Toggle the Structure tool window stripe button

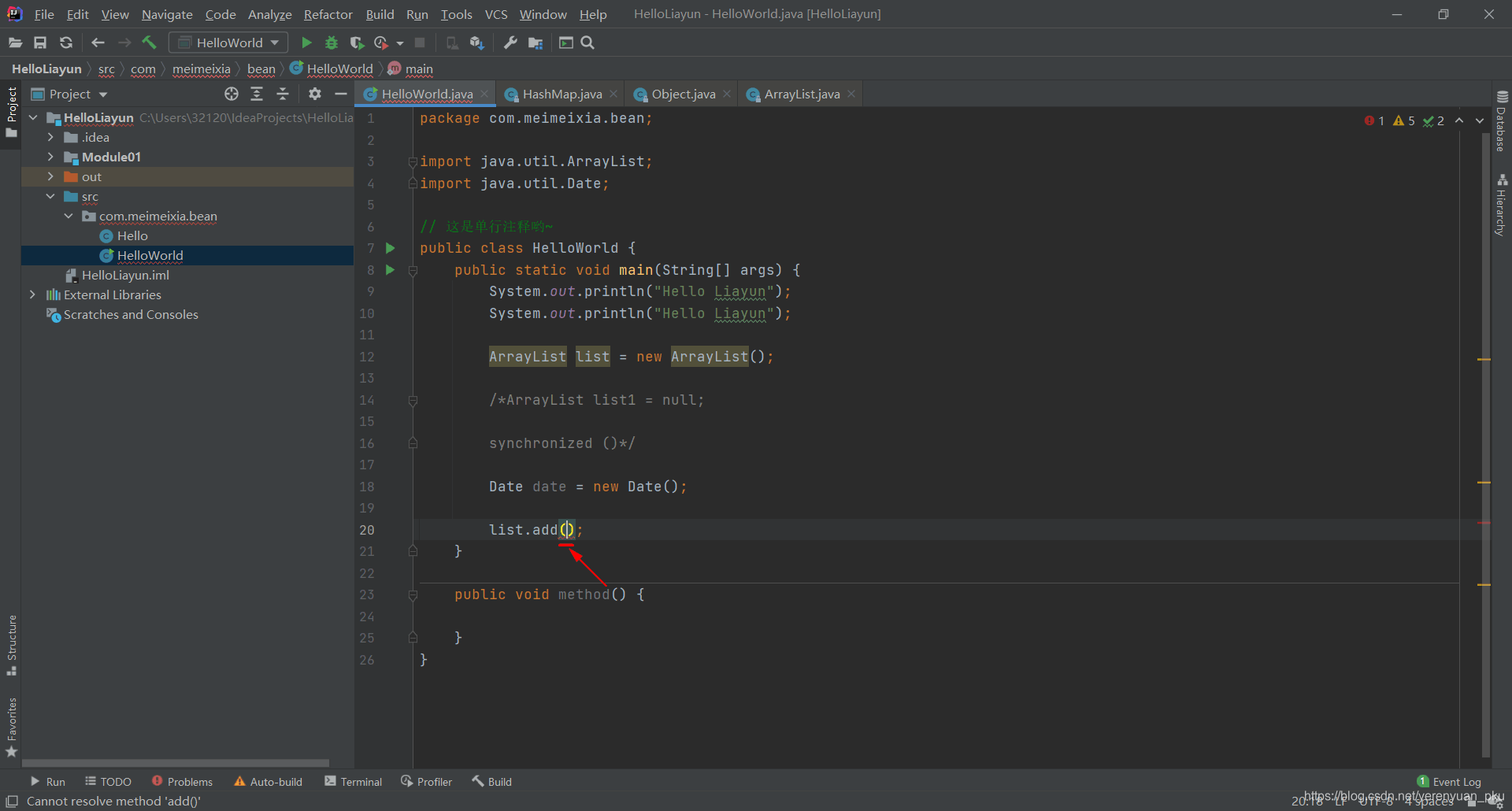point(11,644)
